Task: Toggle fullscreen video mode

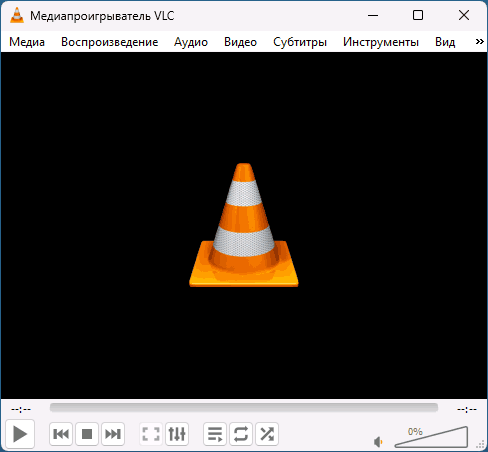Action: point(151,434)
